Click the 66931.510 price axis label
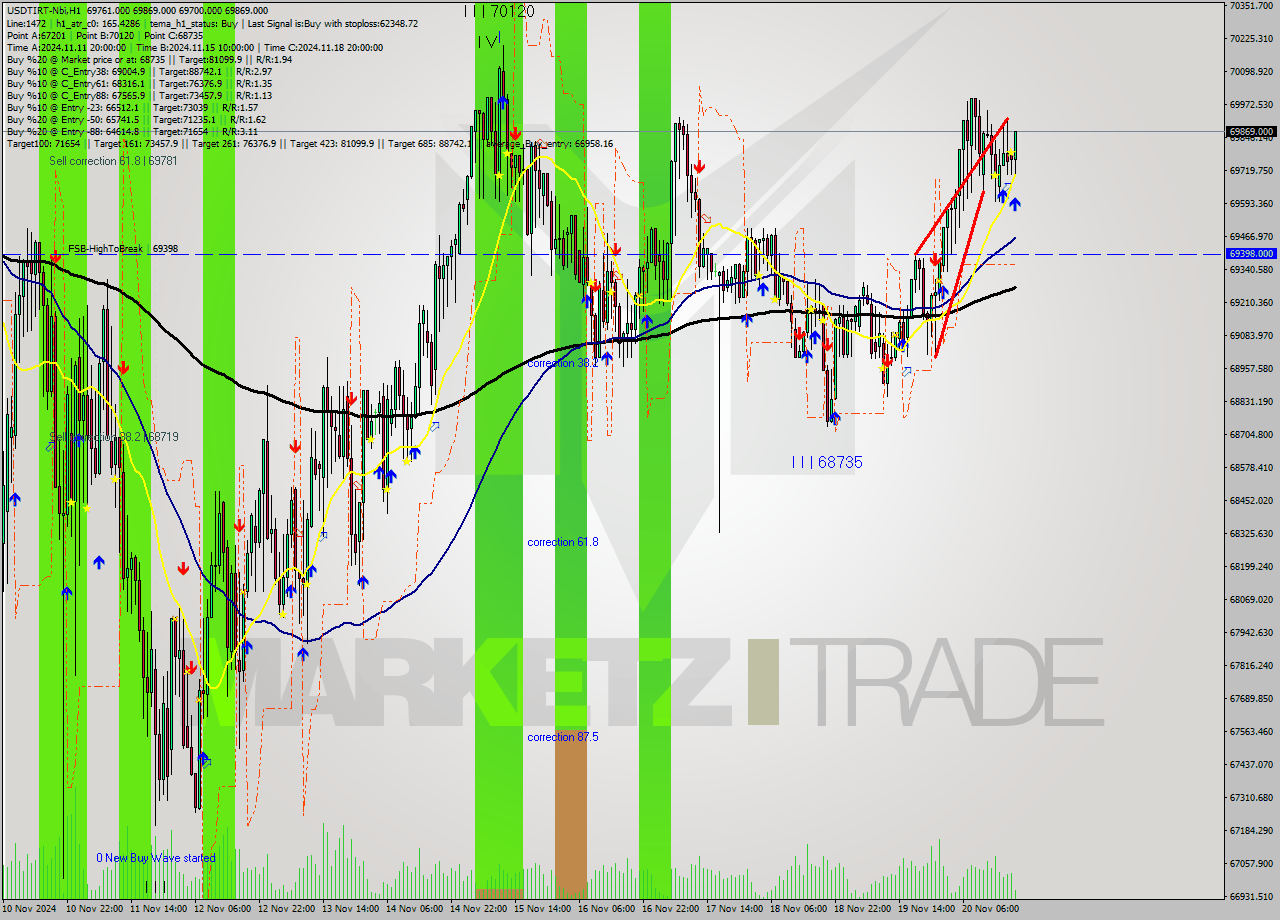 tap(1251, 896)
